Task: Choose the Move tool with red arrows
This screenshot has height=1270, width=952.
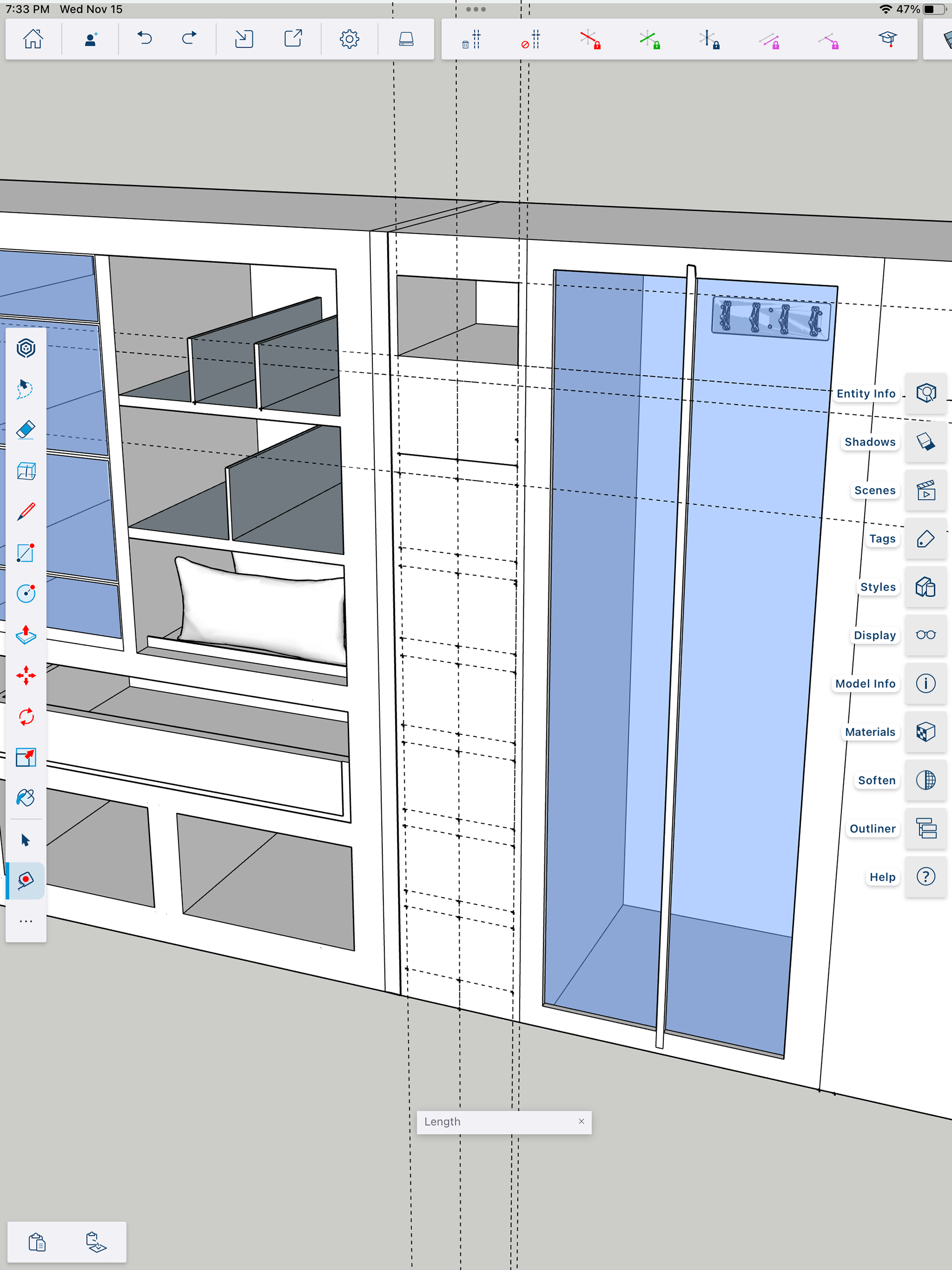Action: (26, 675)
